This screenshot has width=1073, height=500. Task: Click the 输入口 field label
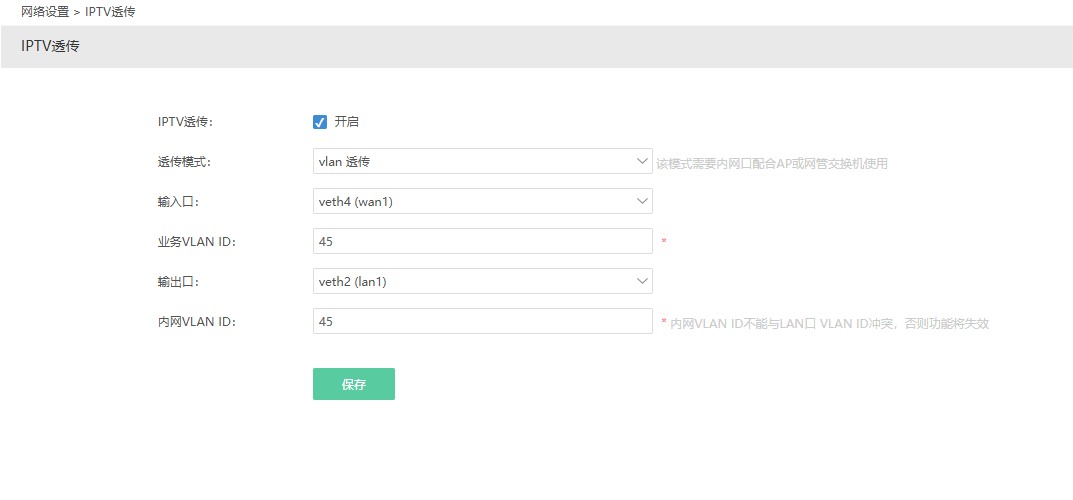tap(179, 202)
